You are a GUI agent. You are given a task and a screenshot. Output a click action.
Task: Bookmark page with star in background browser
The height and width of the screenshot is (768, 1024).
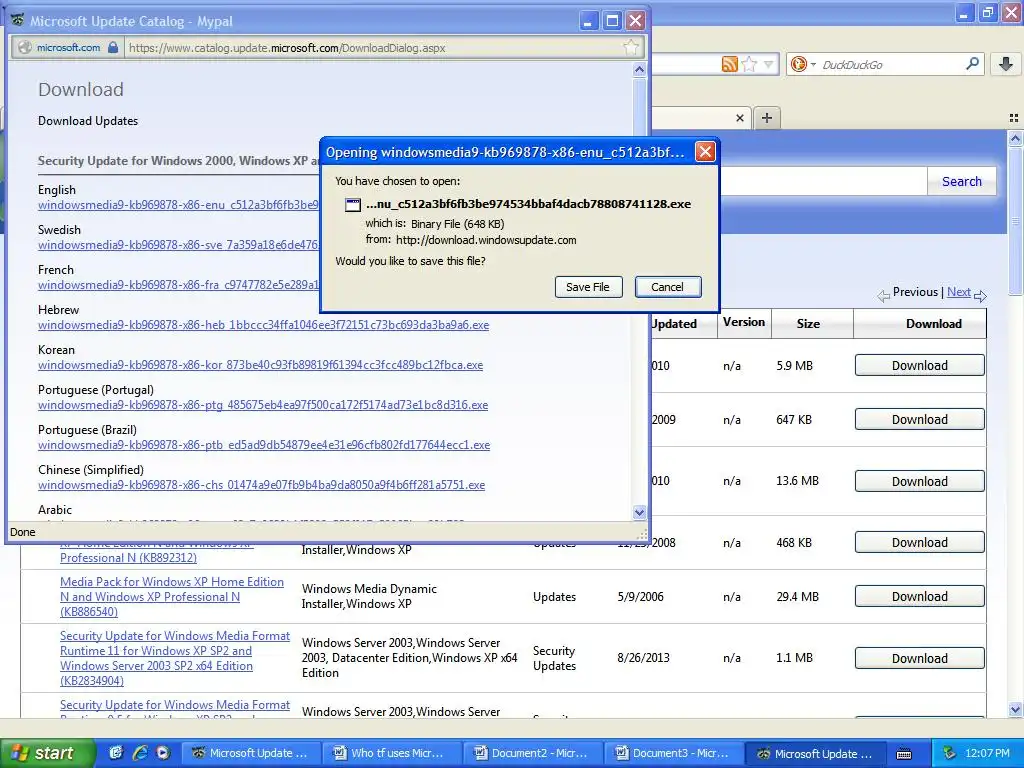(x=750, y=64)
